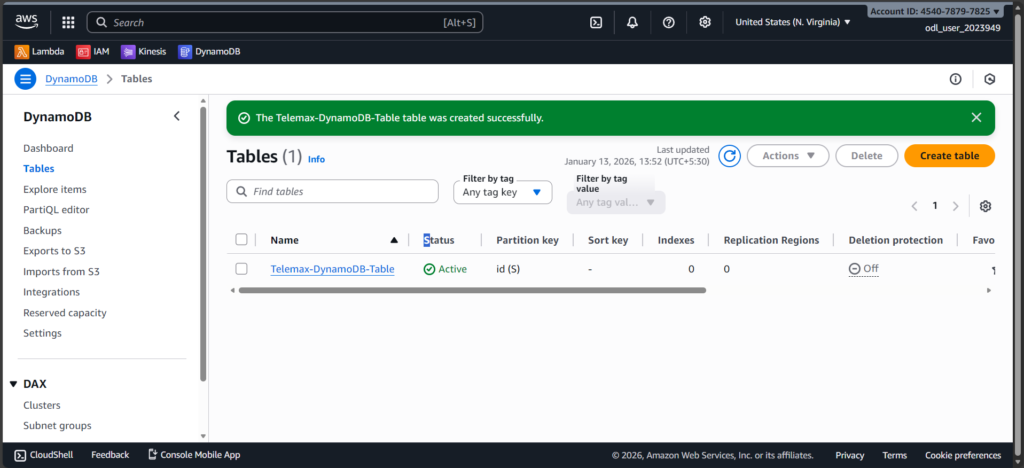Open table preferences gear icon
Viewport: 1024px width, 468px height.
(x=985, y=206)
